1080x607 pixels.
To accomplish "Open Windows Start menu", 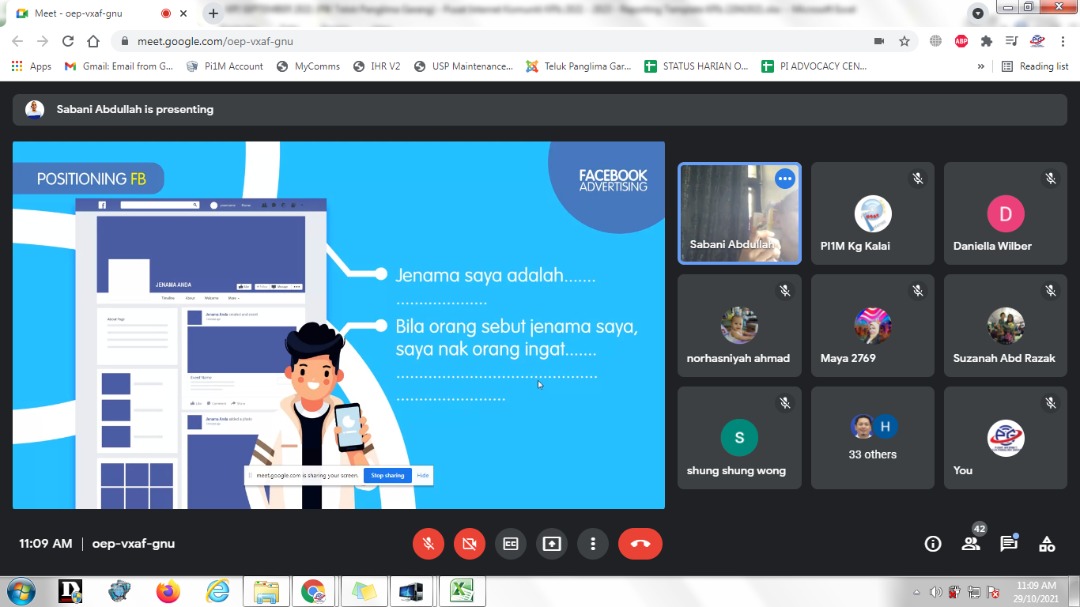I will tap(21, 591).
